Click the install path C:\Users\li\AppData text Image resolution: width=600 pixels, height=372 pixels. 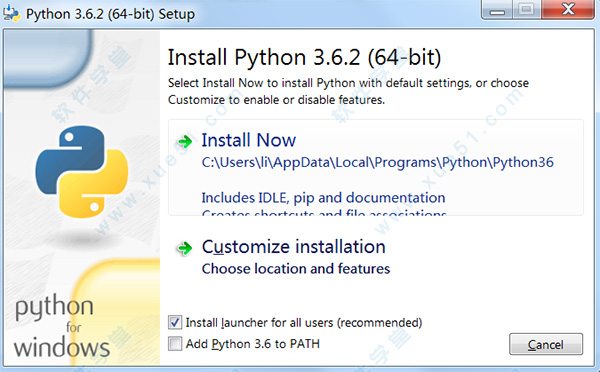coord(377,162)
